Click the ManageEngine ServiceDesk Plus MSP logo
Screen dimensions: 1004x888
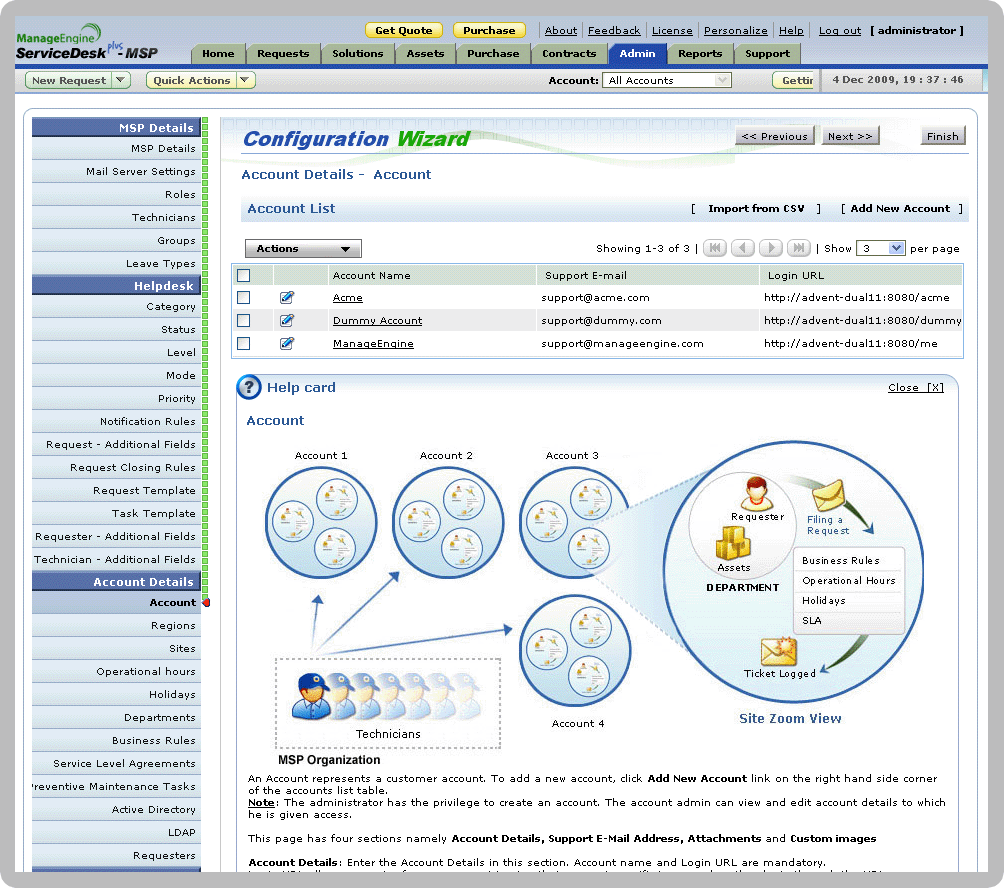click(86, 42)
